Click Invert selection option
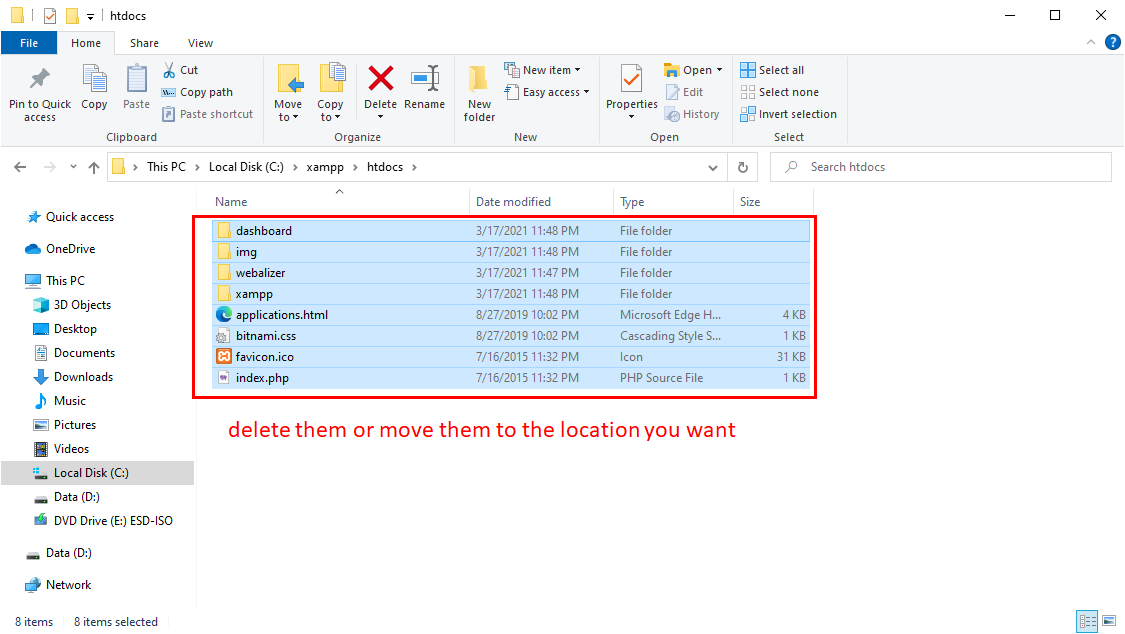 pyautogui.click(x=788, y=114)
